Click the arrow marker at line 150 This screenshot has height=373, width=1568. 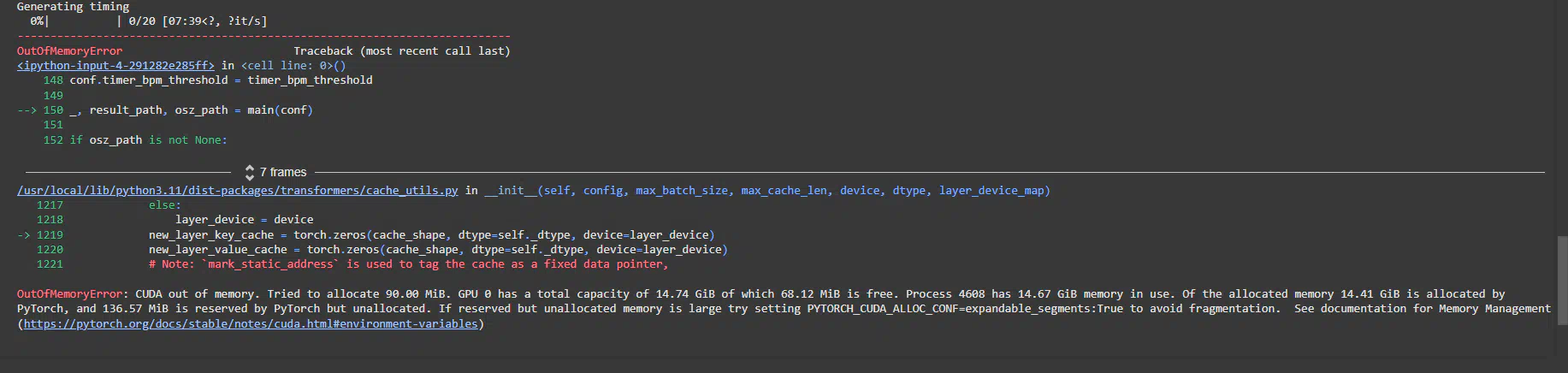(27, 110)
